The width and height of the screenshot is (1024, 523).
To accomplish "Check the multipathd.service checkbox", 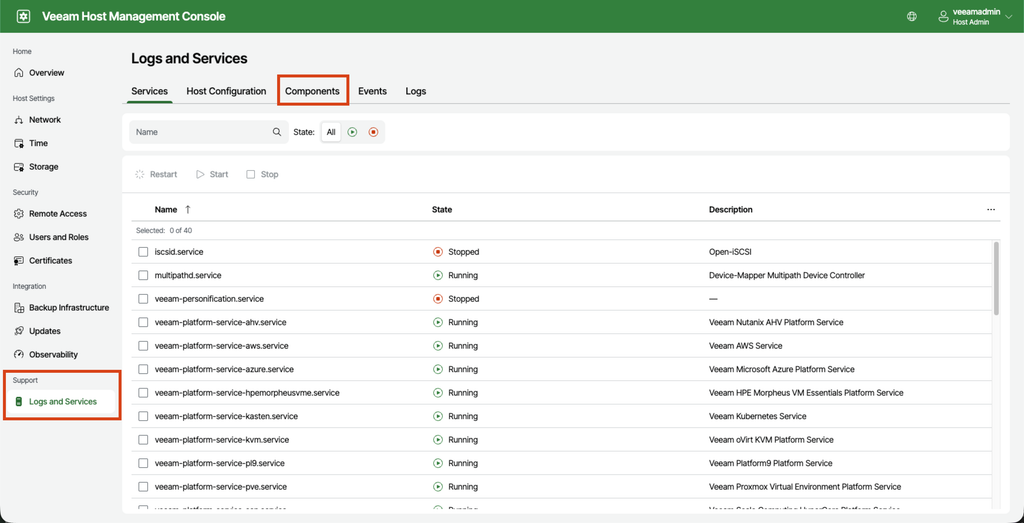I will [x=143, y=276].
